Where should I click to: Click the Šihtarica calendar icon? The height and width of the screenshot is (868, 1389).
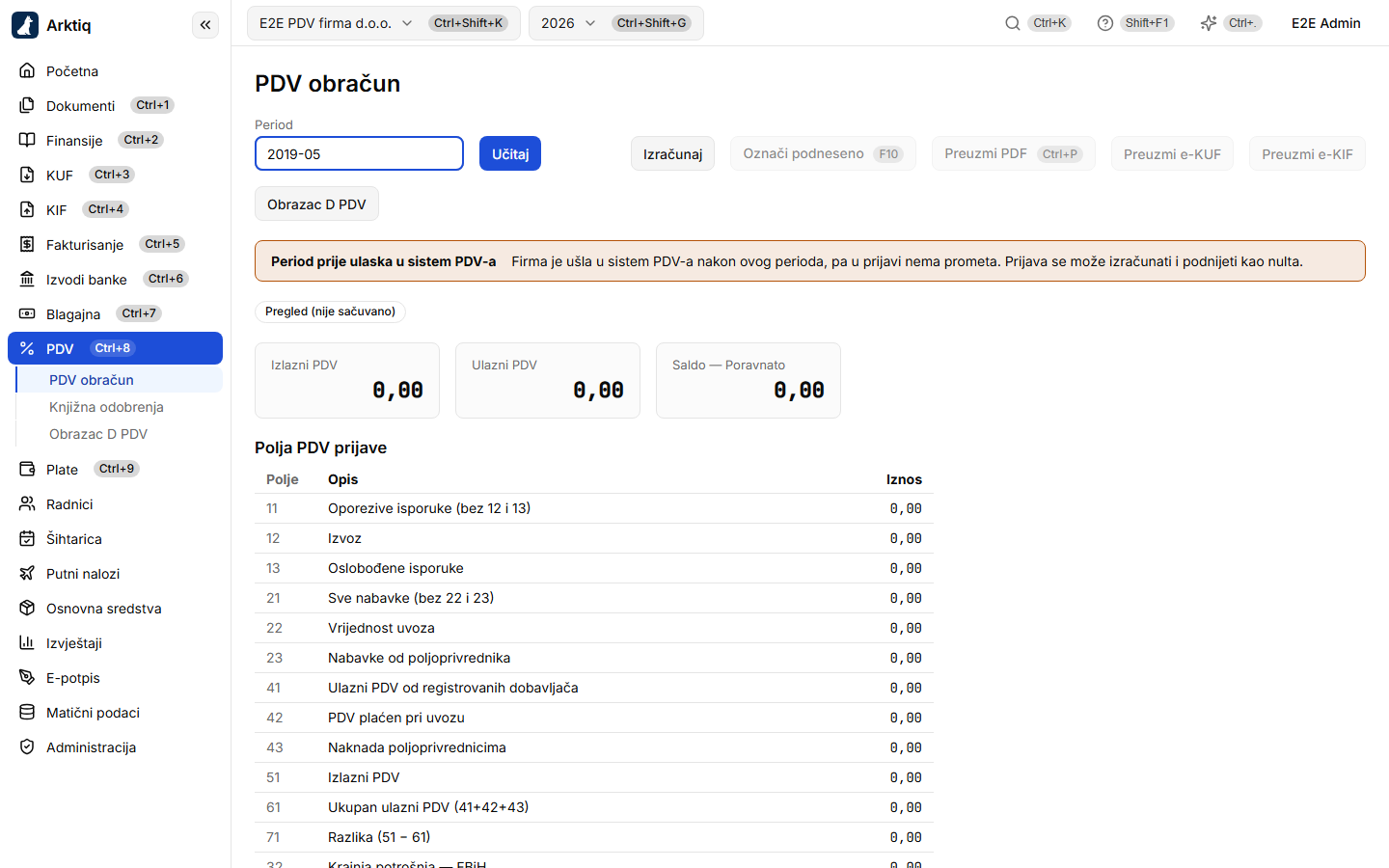(27, 538)
